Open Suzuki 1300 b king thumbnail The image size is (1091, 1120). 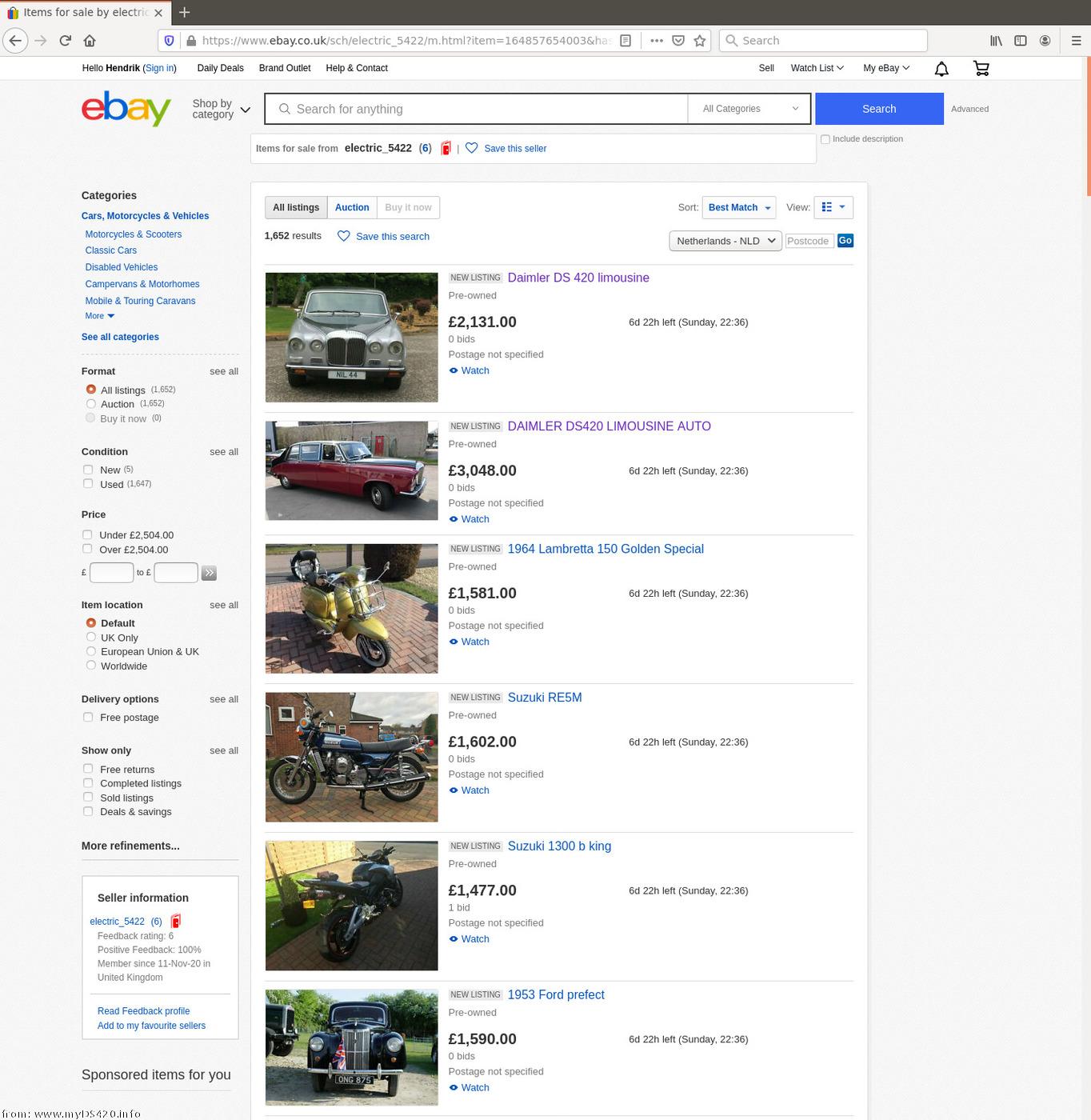pos(352,906)
